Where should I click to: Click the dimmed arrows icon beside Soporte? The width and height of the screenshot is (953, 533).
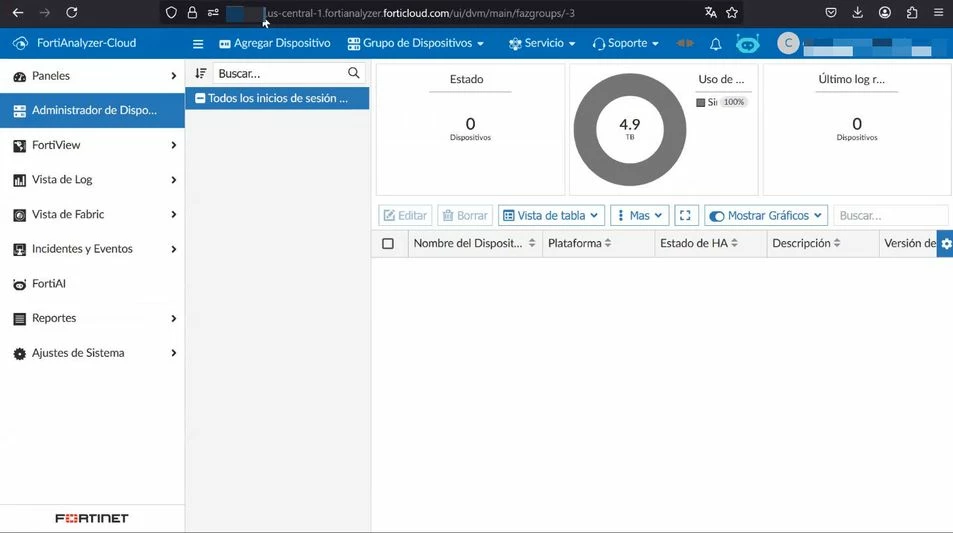point(685,43)
